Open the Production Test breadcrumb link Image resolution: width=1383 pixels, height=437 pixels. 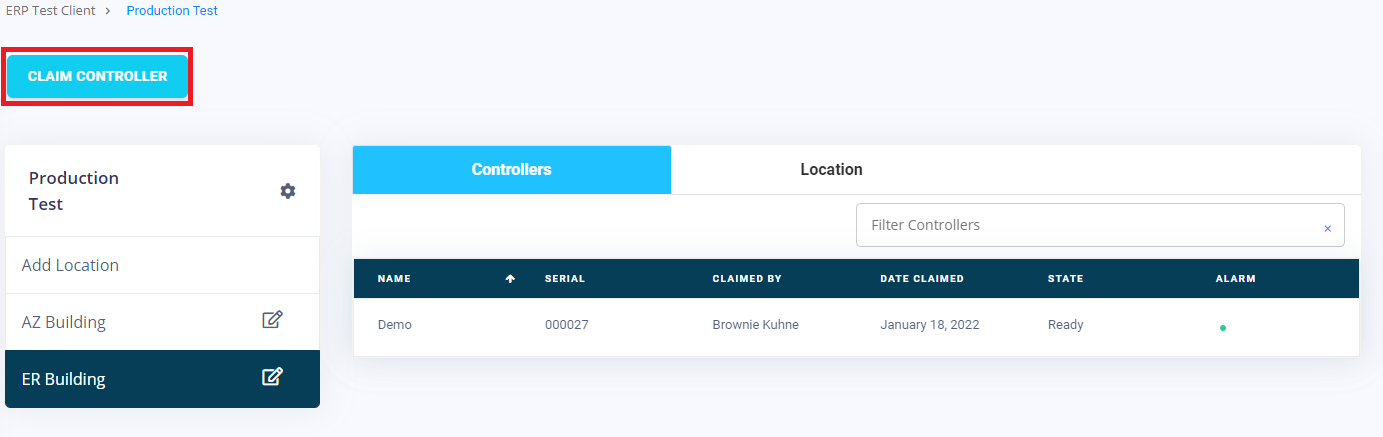pos(172,11)
